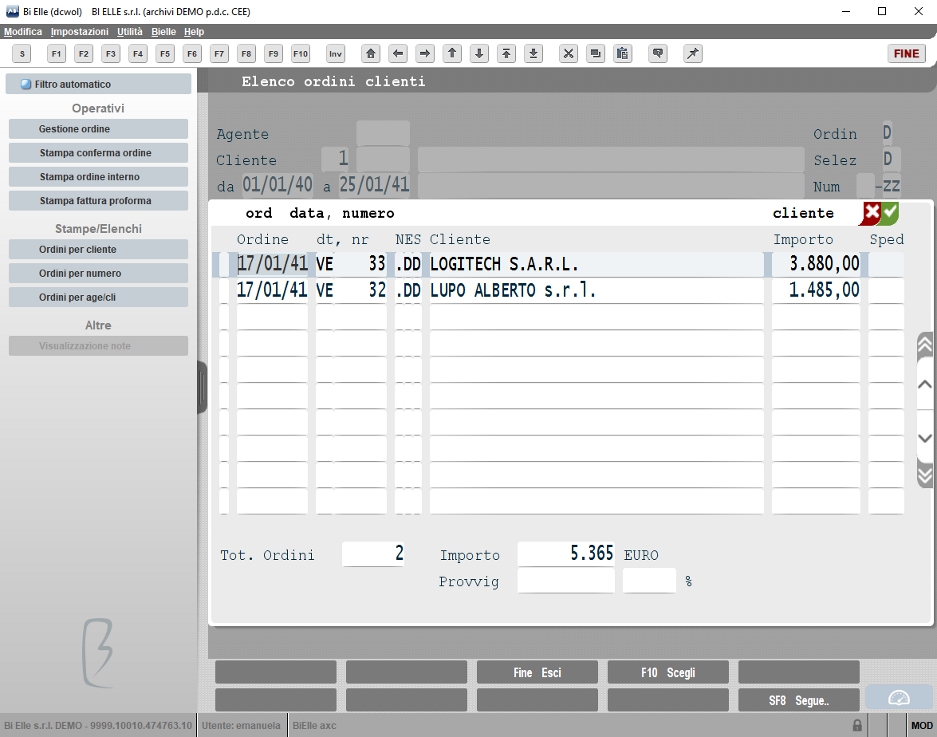Click the red X cancel icon

click(871, 213)
